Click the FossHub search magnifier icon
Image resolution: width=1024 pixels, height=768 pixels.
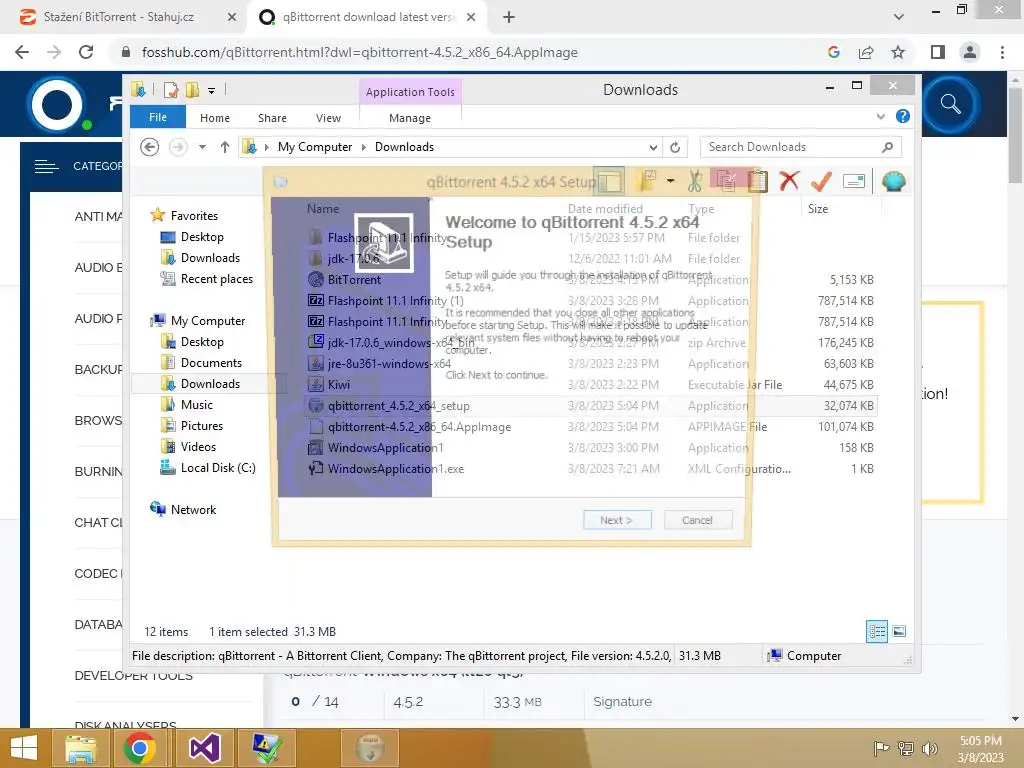(x=950, y=104)
